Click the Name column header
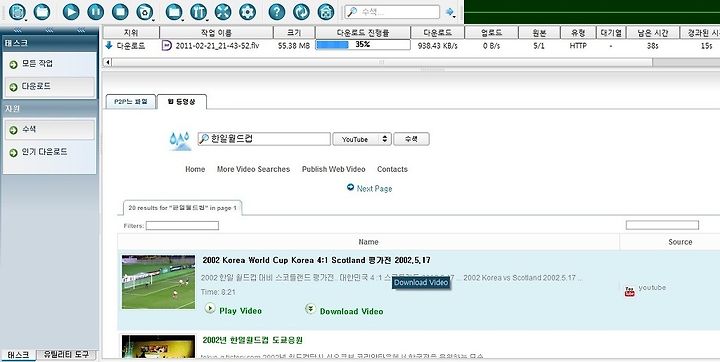 coord(368,242)
